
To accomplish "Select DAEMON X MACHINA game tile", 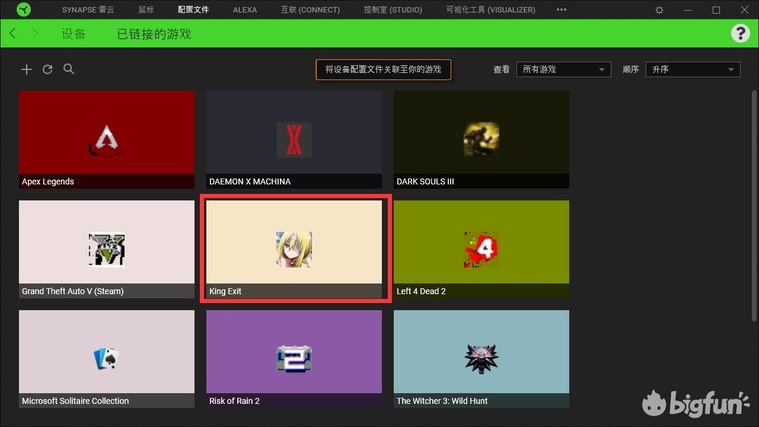I will pos(294,139).
